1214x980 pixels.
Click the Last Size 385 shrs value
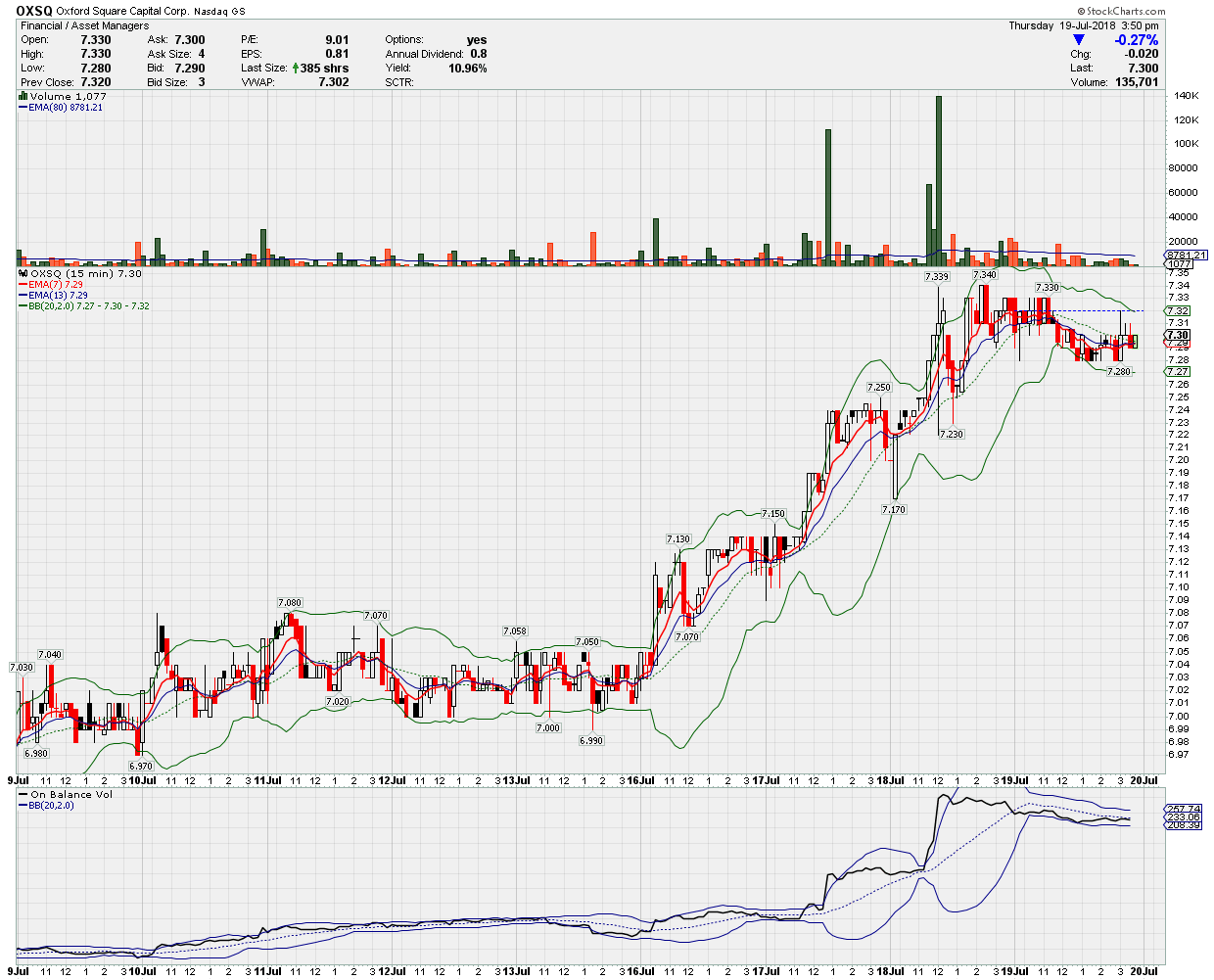(324, 69)
